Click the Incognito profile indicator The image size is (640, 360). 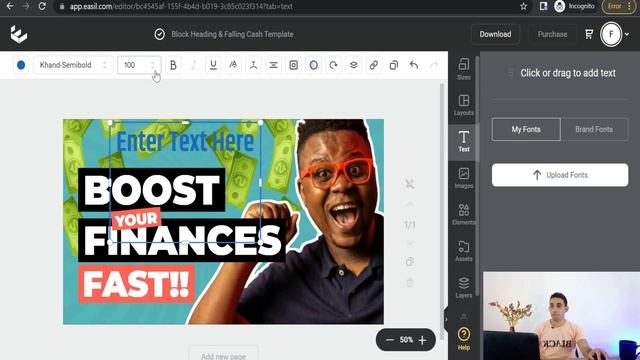click(575, 6)
